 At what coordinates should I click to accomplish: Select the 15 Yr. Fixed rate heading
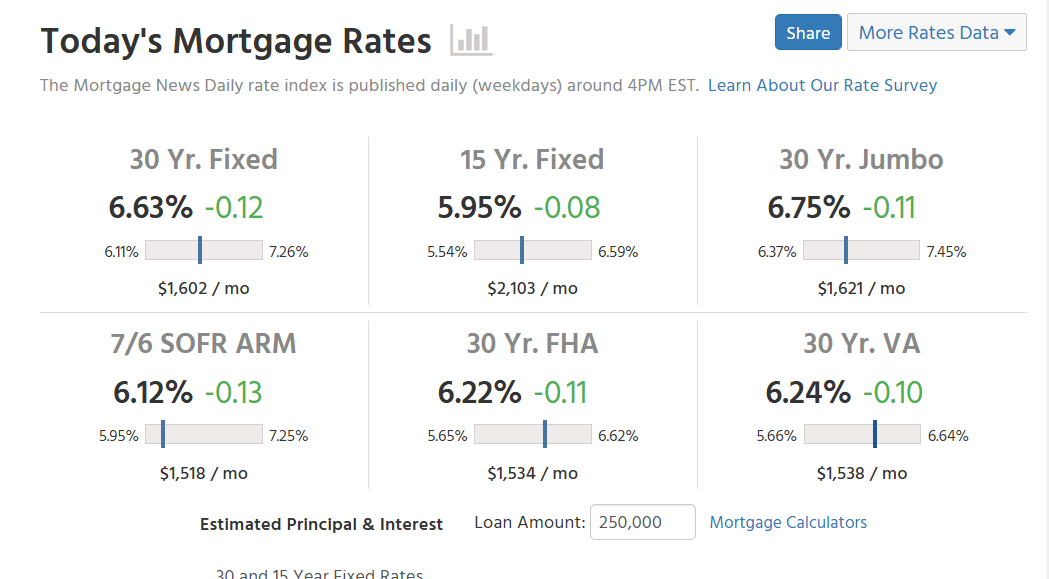532,159
